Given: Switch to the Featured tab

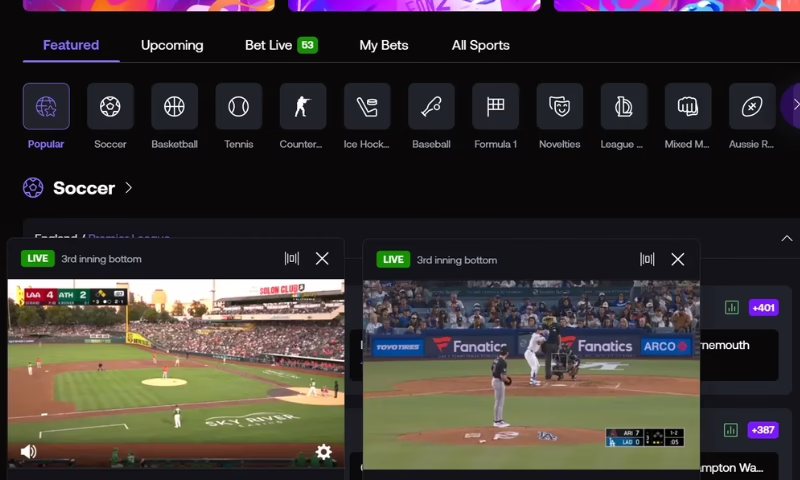Looking at the screenshot, I should (x=71, y=45).
